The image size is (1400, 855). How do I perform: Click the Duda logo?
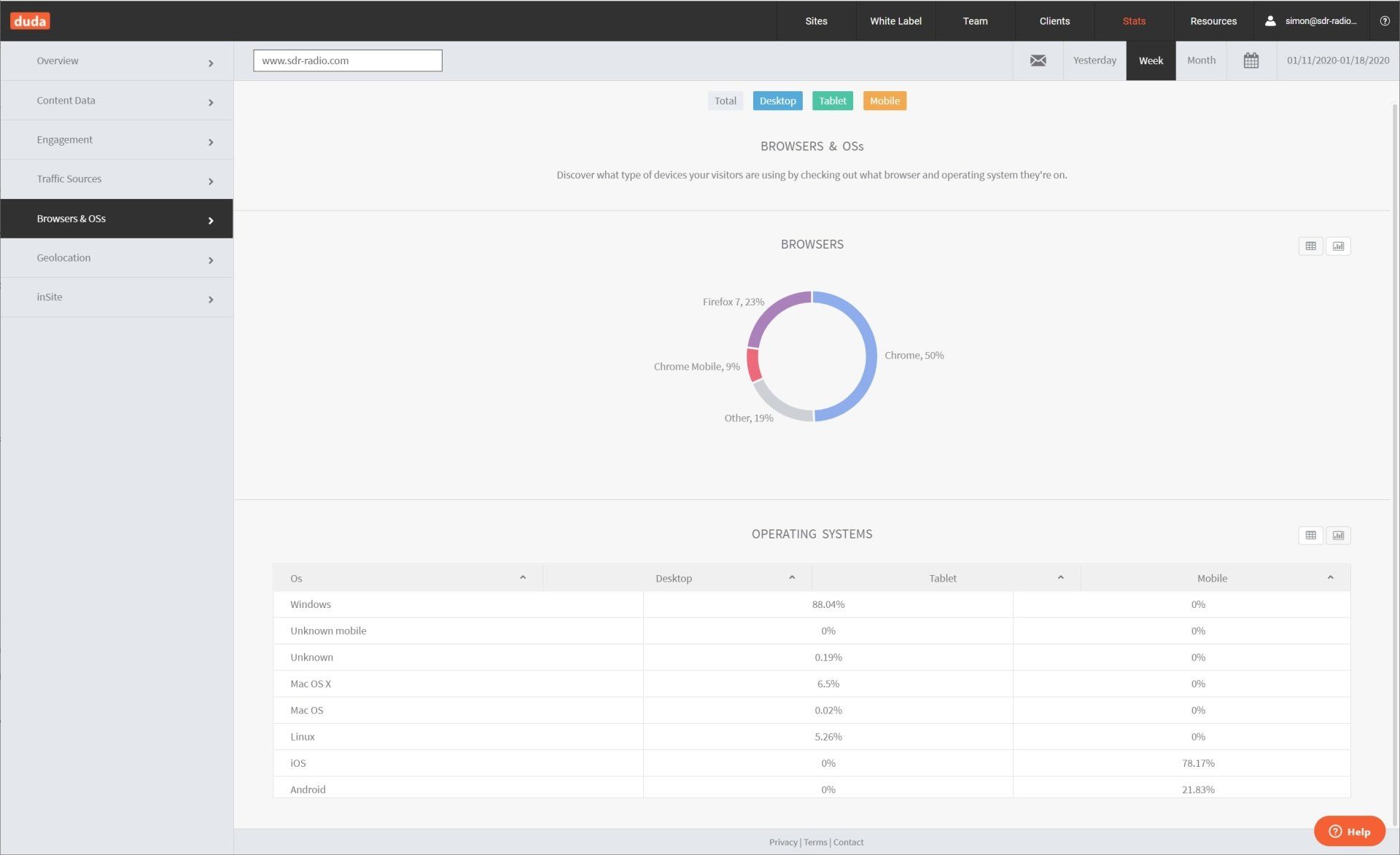30,21
